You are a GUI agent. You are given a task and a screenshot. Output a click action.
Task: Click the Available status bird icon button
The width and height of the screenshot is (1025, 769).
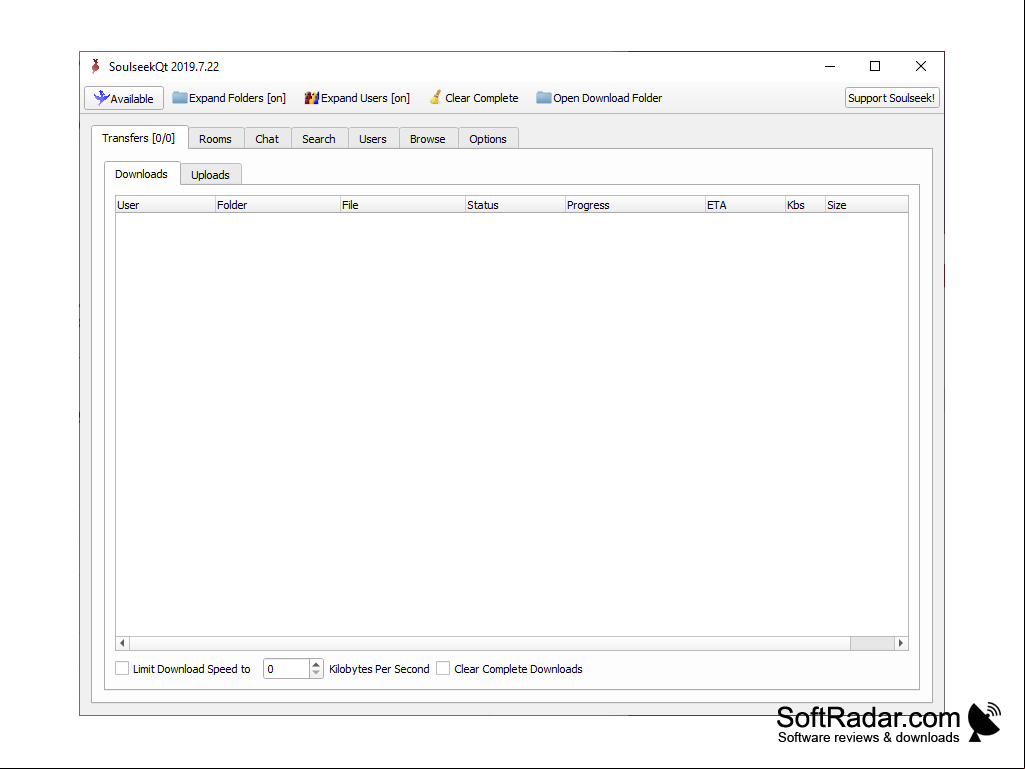(124, 98)
